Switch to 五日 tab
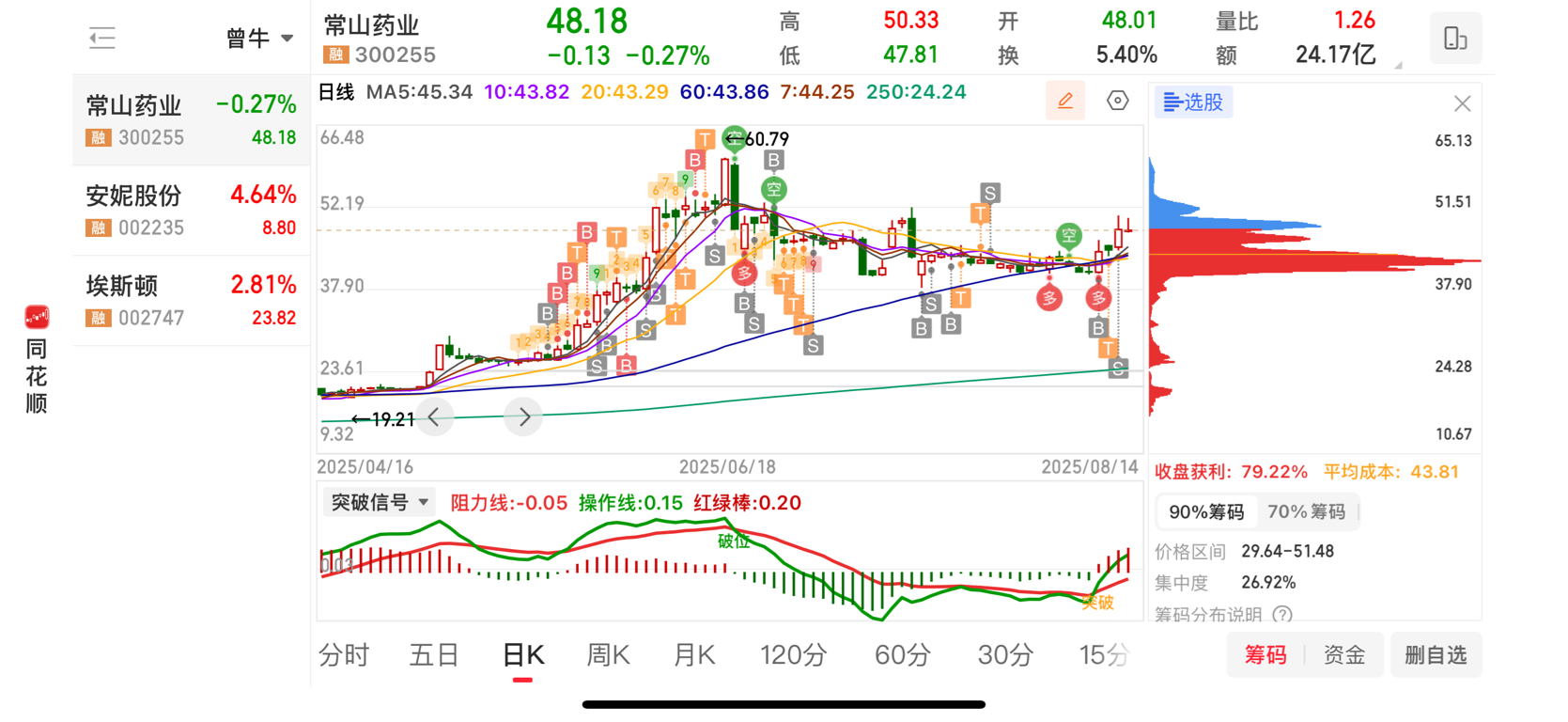 point(434,655)
